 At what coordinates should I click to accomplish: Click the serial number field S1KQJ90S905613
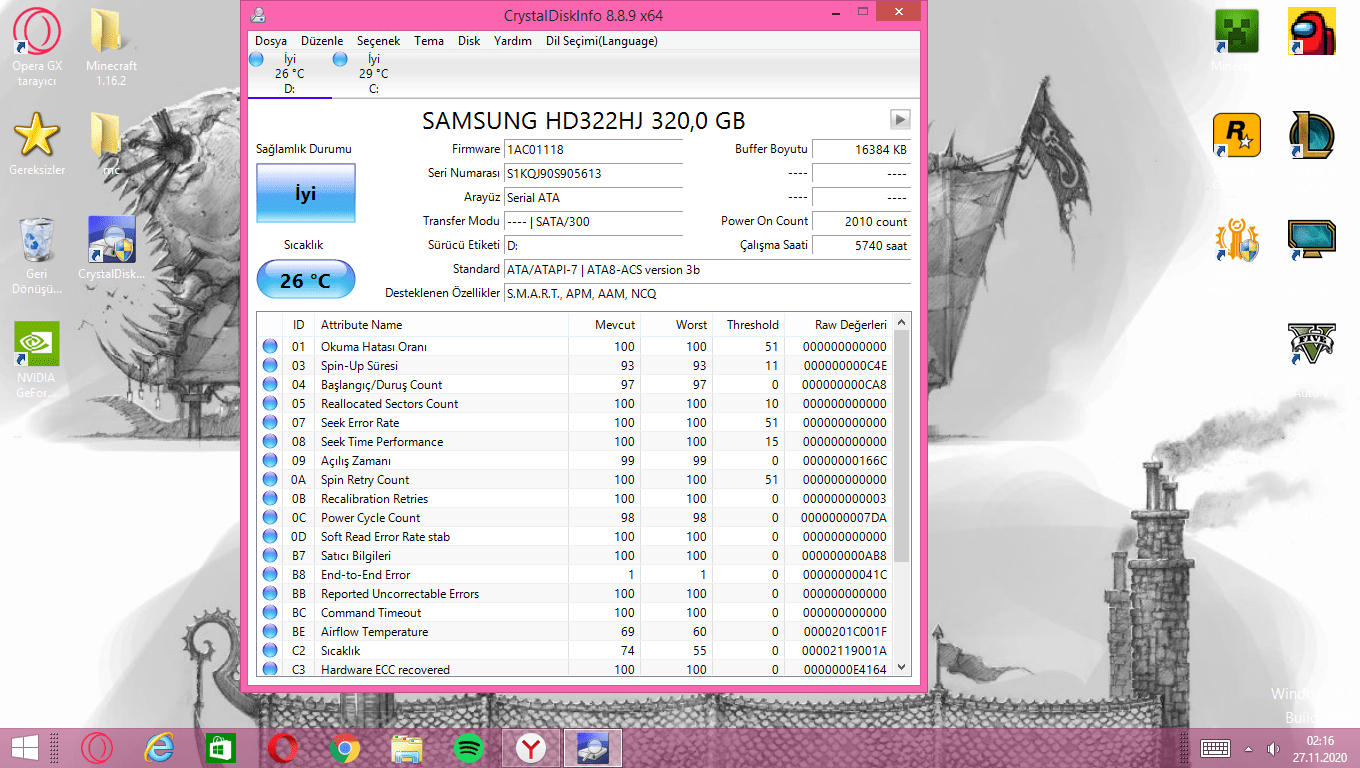pyautogui.click(x=594, y=174)
